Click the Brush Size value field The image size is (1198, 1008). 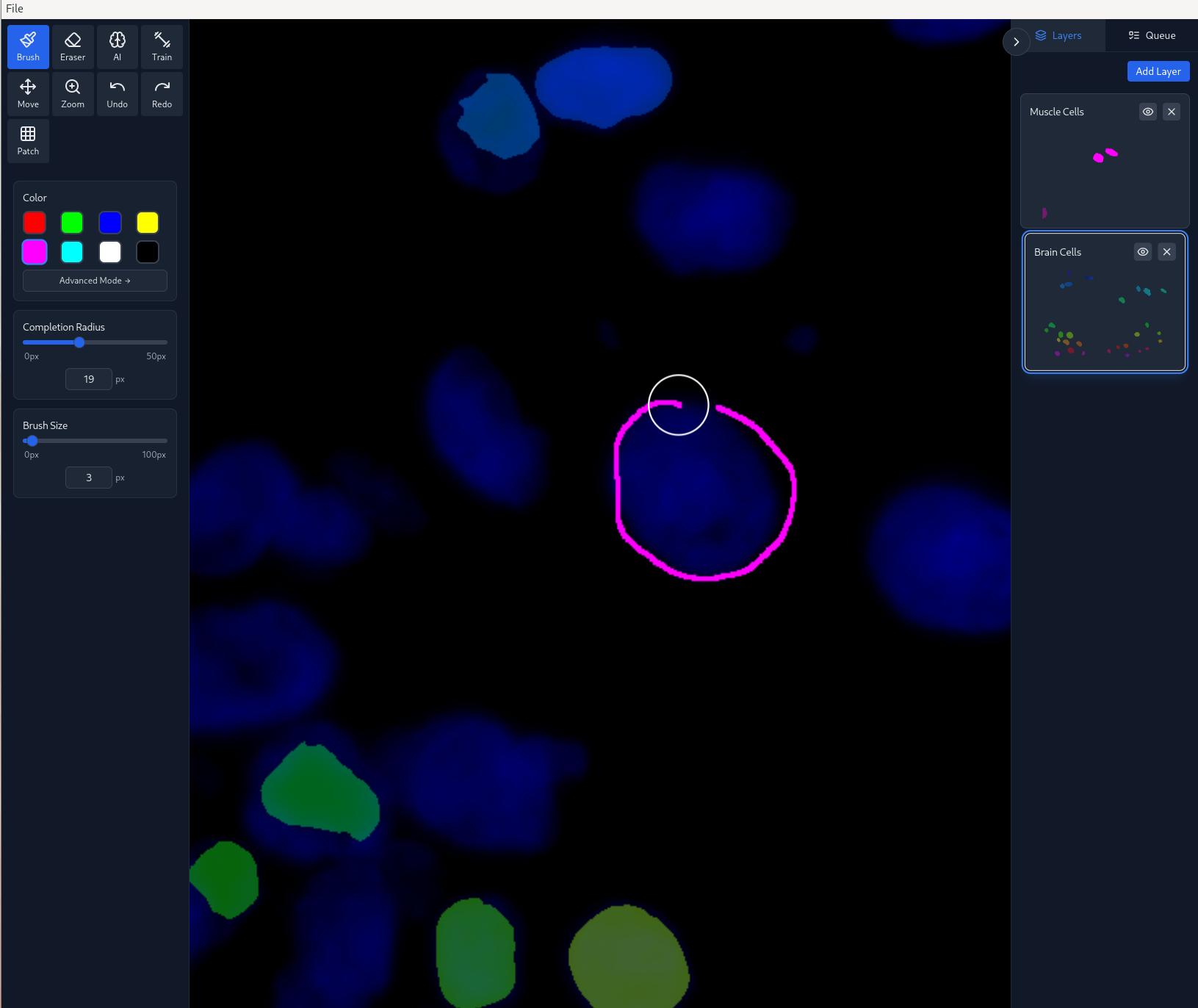click(x=88, y=477)
